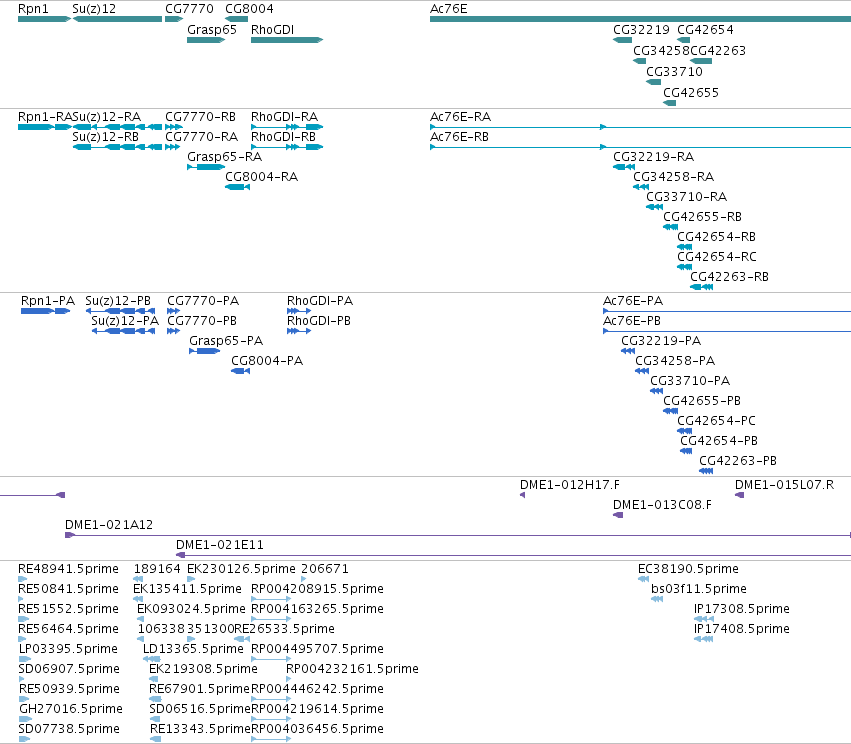Click the Su(z)12-PB protein label

pos(118,301)
